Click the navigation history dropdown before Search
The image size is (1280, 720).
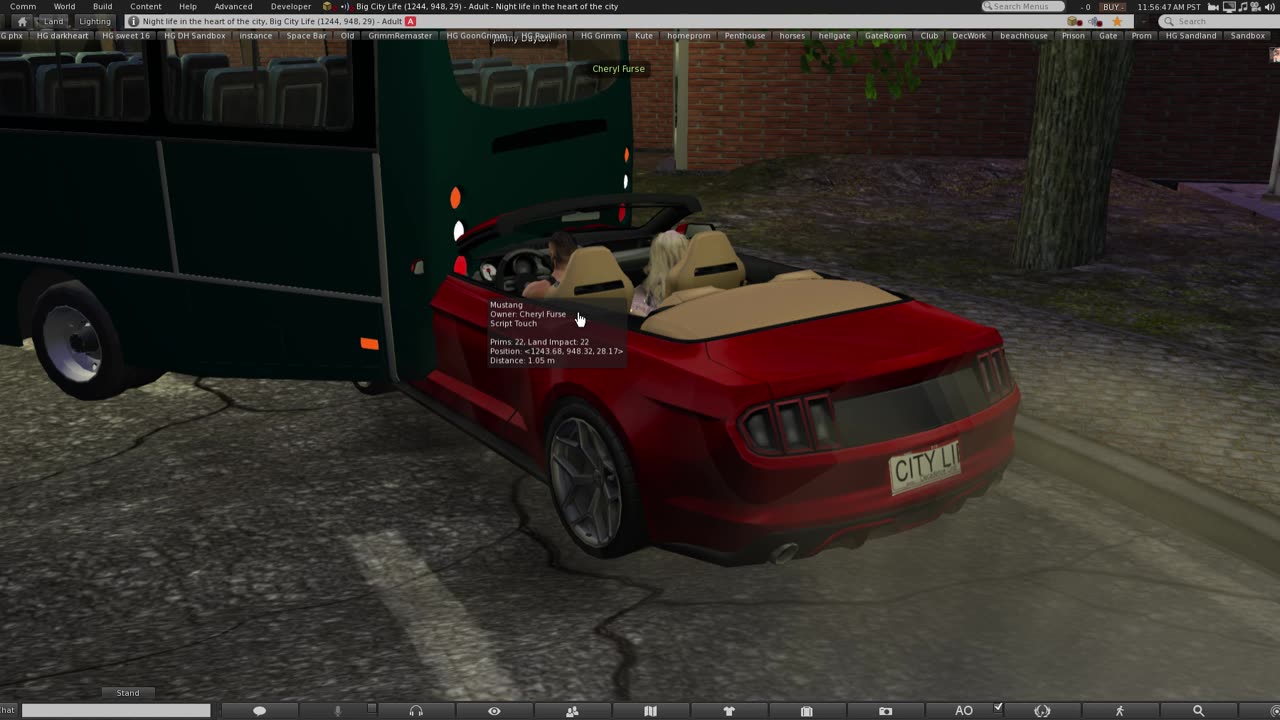tap(1143, 21)
